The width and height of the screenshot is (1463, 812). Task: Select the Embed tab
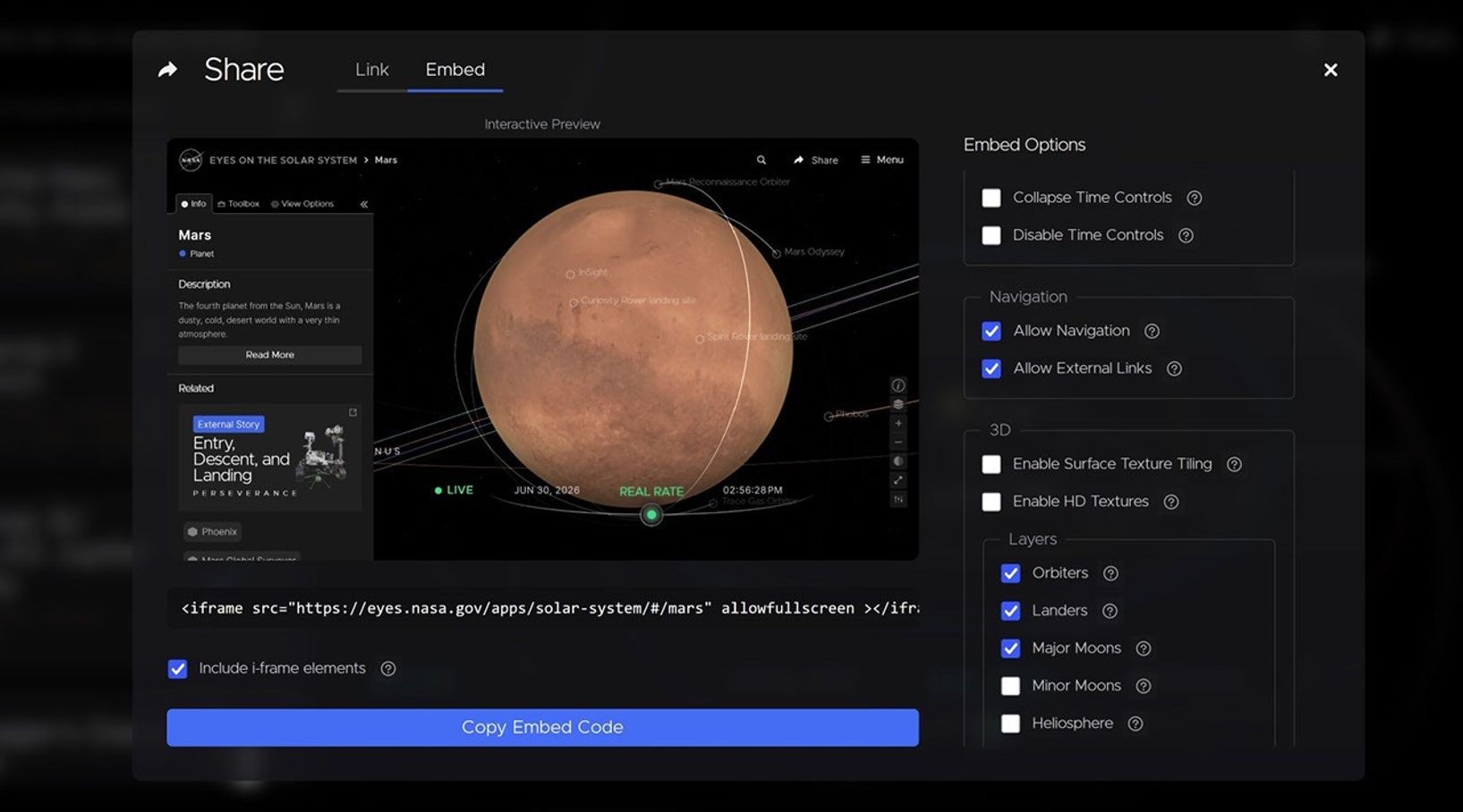click(455, 70)
